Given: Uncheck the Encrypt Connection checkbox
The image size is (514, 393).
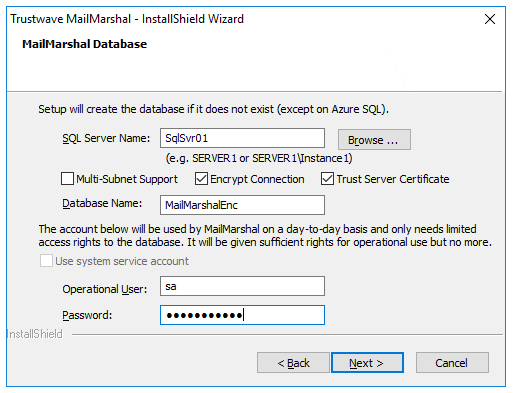Looking at the screenshot, I should click(201, 179).
